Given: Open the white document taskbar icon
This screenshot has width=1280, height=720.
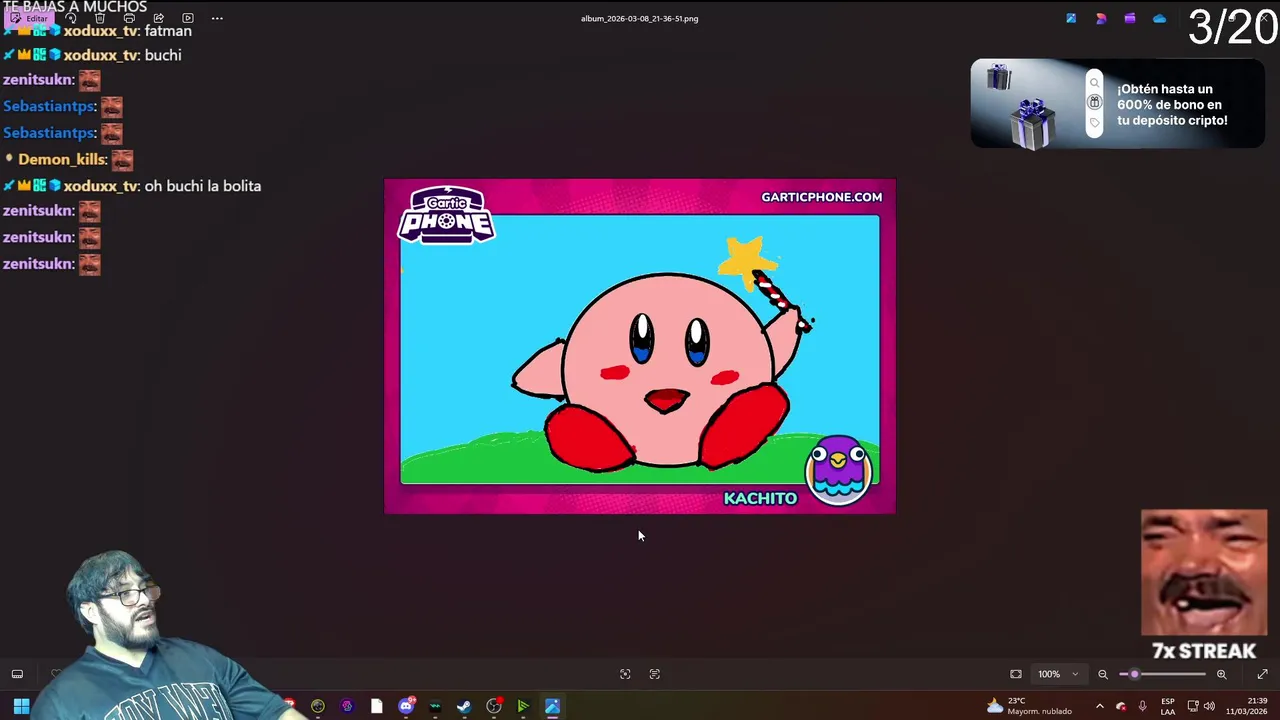Looking at the screenshot, I should coord(376,706).
